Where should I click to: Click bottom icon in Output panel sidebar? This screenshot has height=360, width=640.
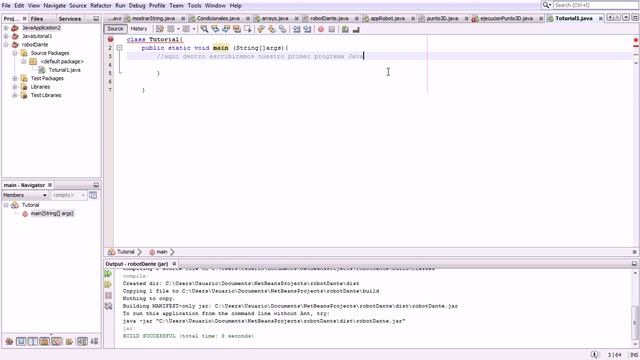[x=108, y=306]
